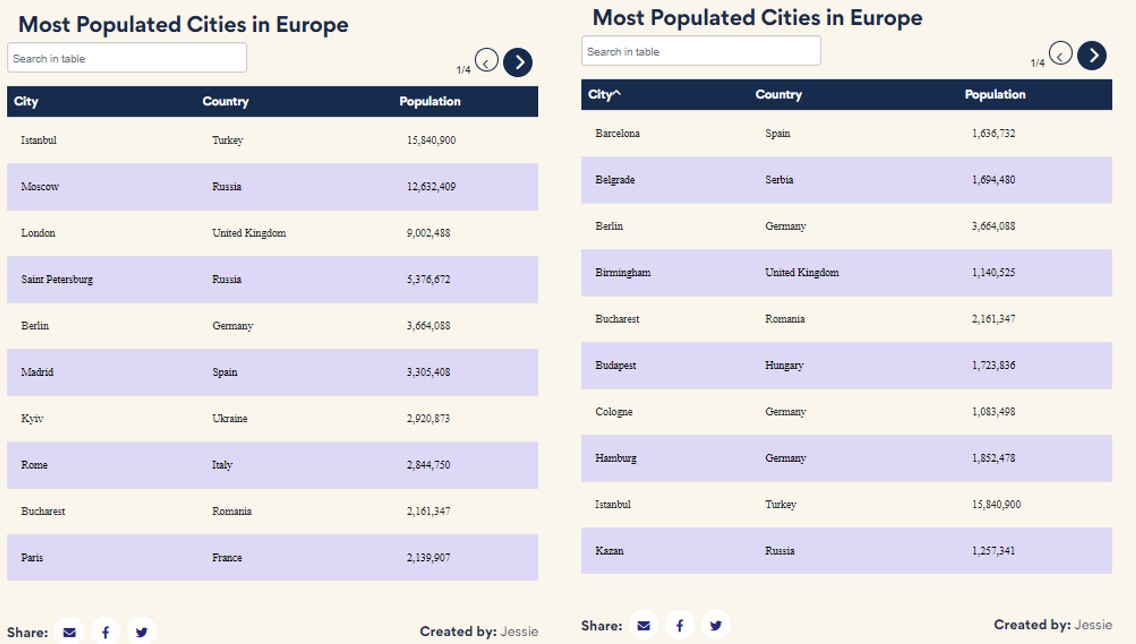This screenshot has width=1136, height=644.
Task: Click the previous-page arrow on the right table
Action: [x=1060, y=55]
